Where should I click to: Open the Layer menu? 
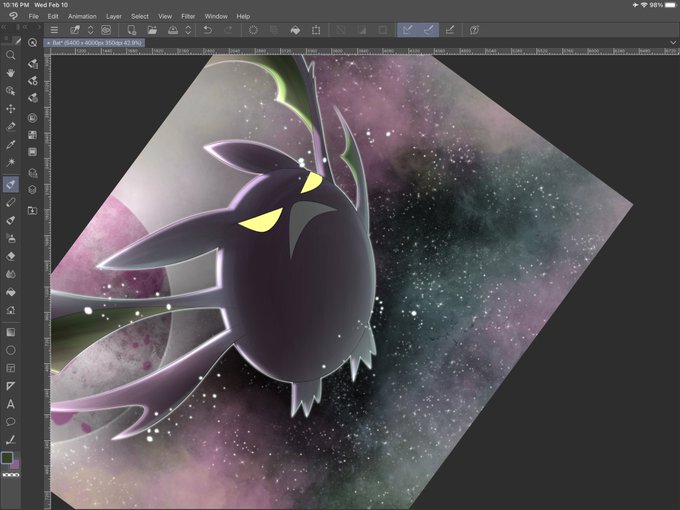tap(114, 16)
